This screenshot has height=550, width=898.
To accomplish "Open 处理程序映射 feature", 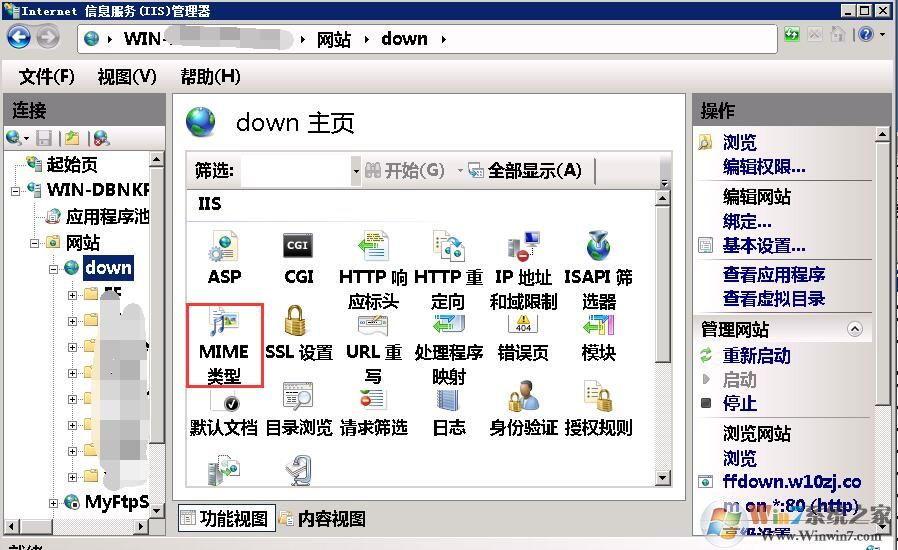I will (448, 348).
